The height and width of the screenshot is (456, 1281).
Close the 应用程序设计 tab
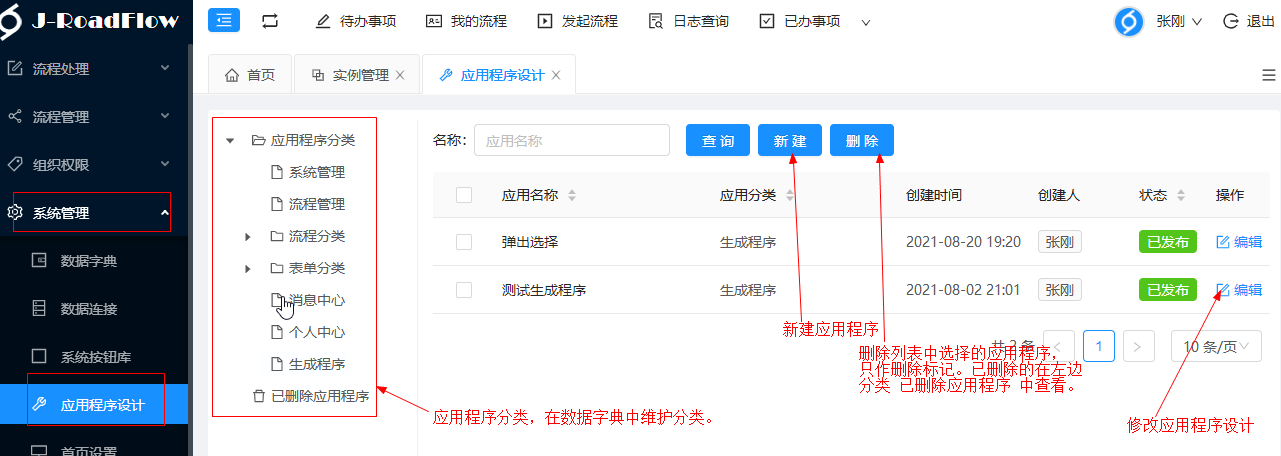click(556, 75)
